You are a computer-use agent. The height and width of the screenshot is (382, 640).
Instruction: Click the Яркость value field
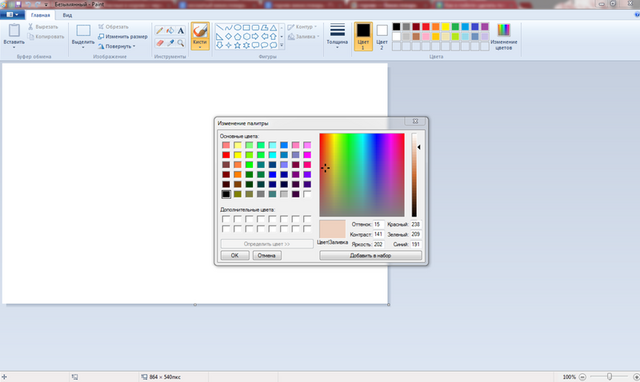(x=378, y=244)
